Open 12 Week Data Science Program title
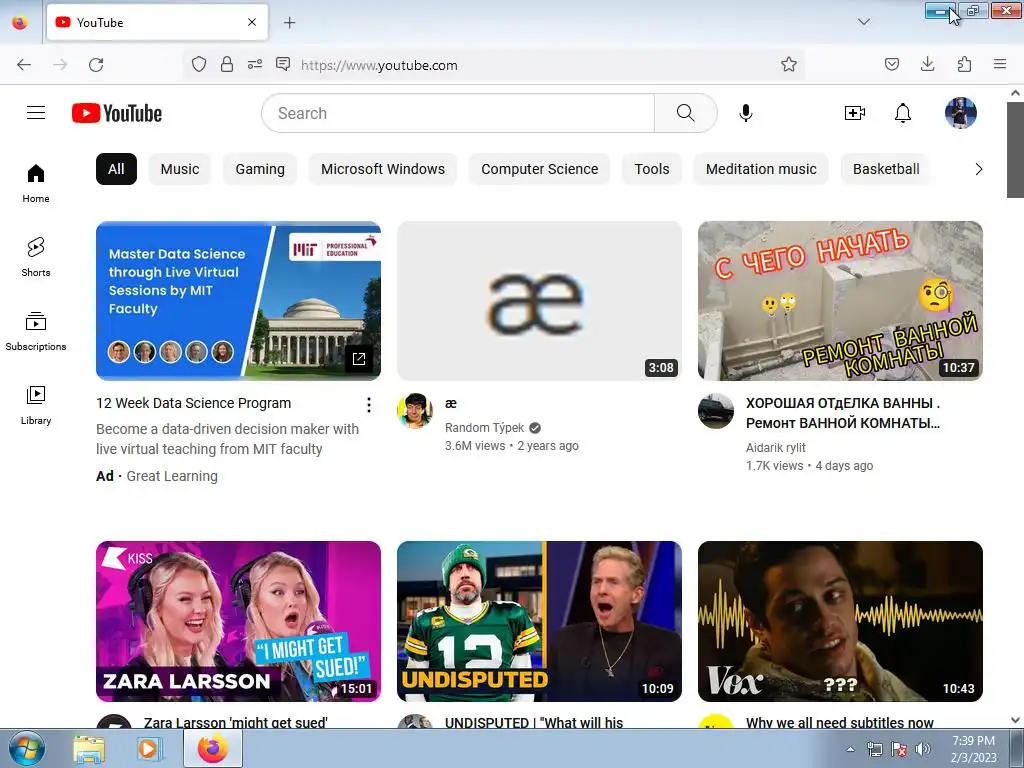This screenshot has width=1024, height=768. (193, 404)
